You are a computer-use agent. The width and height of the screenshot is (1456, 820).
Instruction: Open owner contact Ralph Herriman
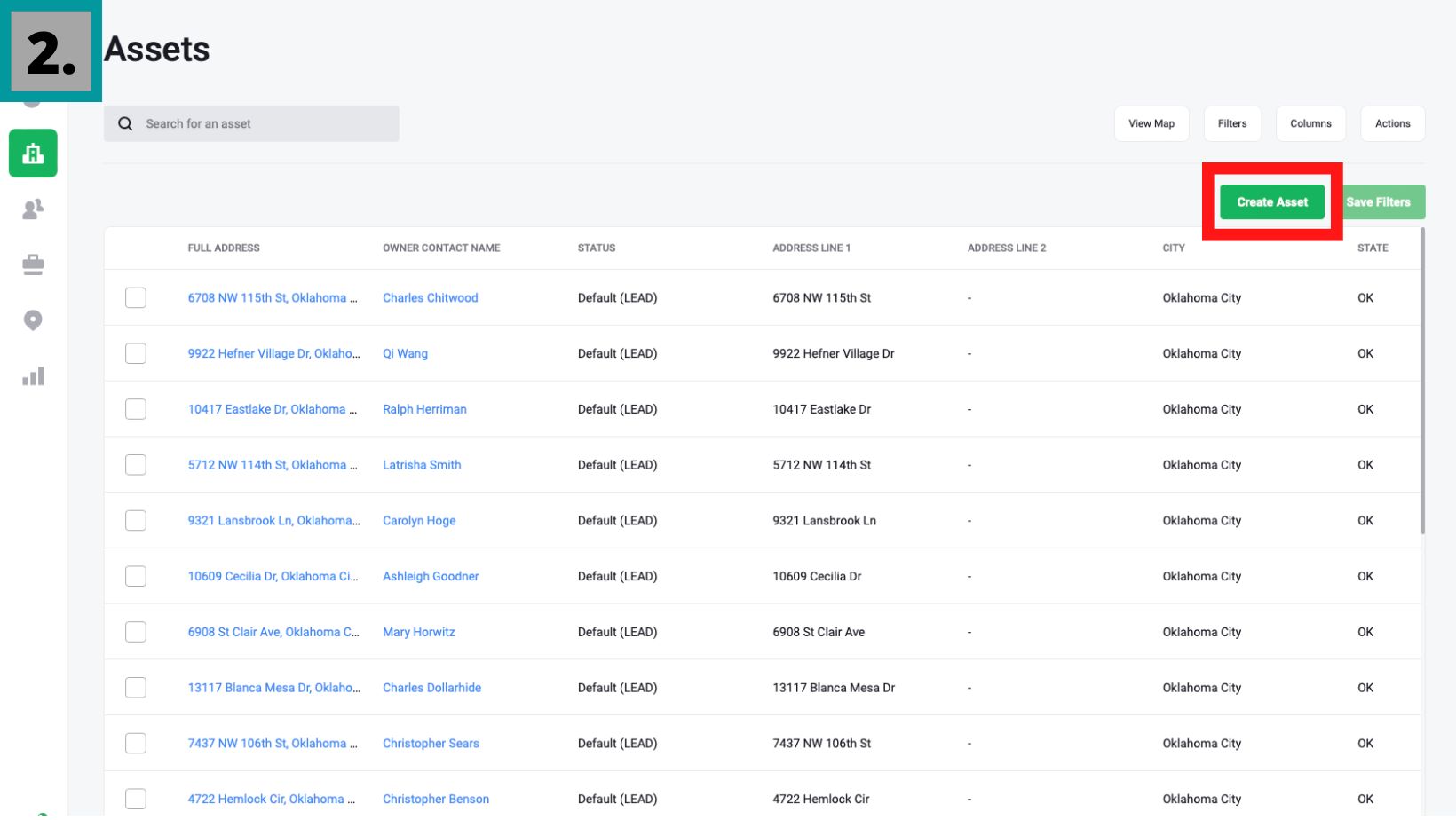(424, 409)
